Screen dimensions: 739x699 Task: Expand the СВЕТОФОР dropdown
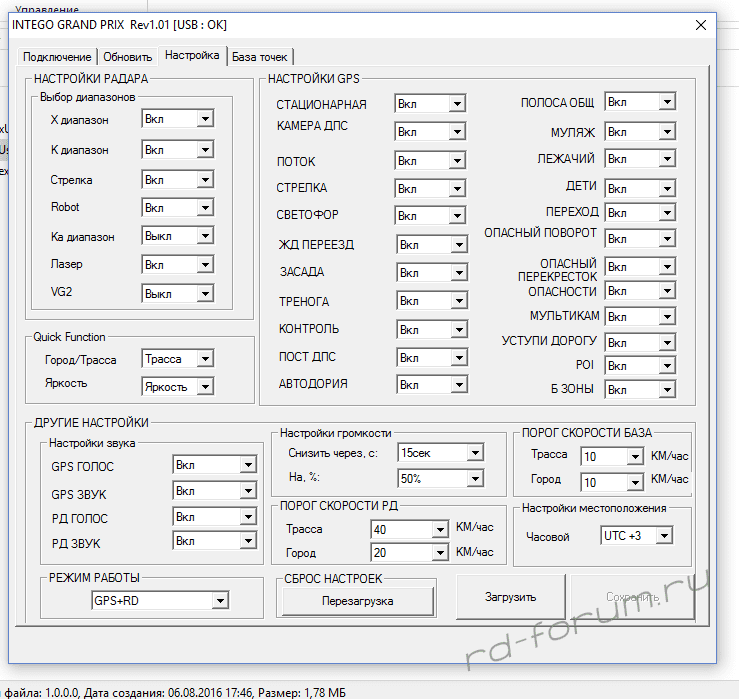(430, 215)
